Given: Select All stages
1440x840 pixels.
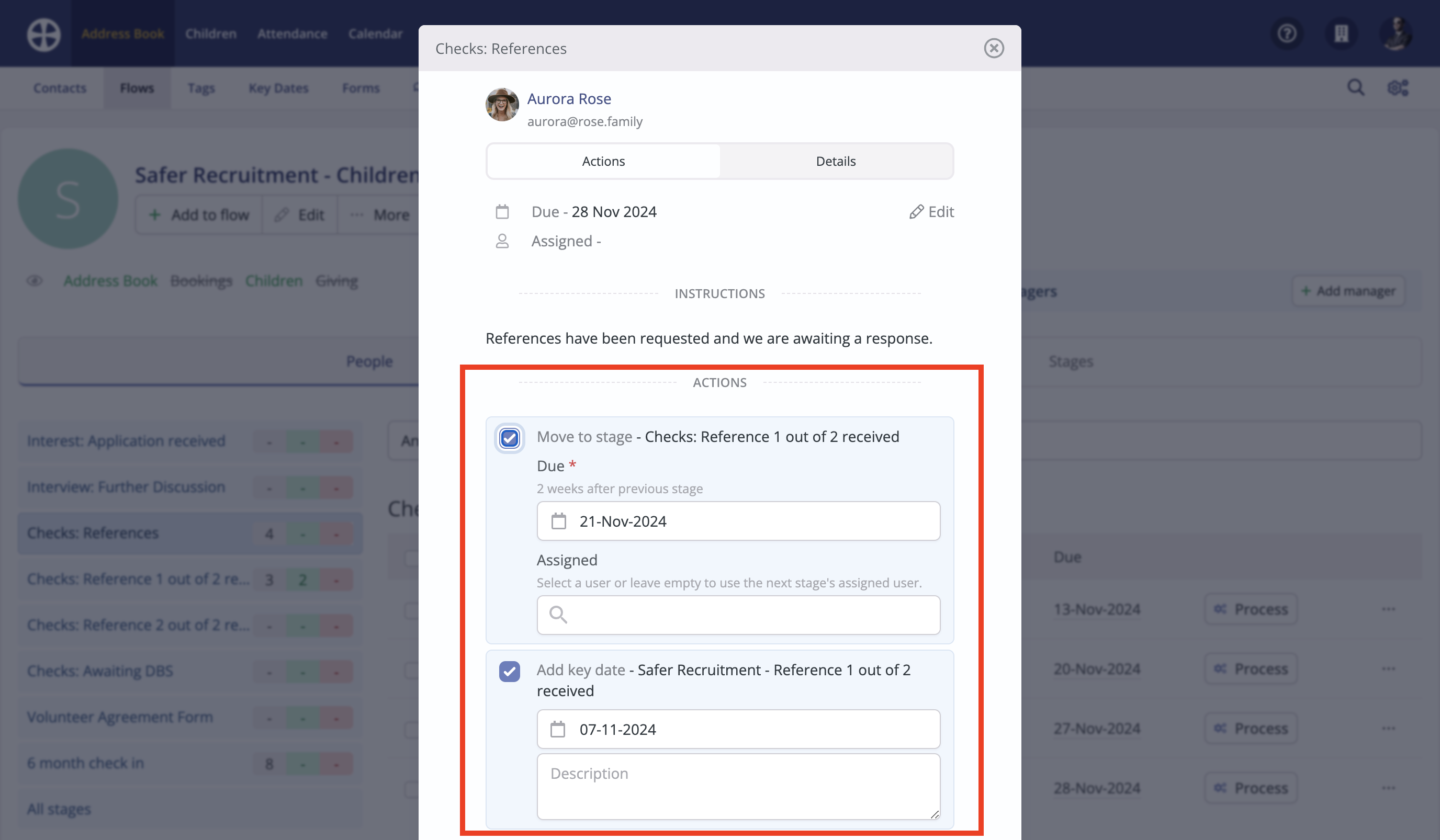Looking at the screenshot, I should (x=190, y=810).
